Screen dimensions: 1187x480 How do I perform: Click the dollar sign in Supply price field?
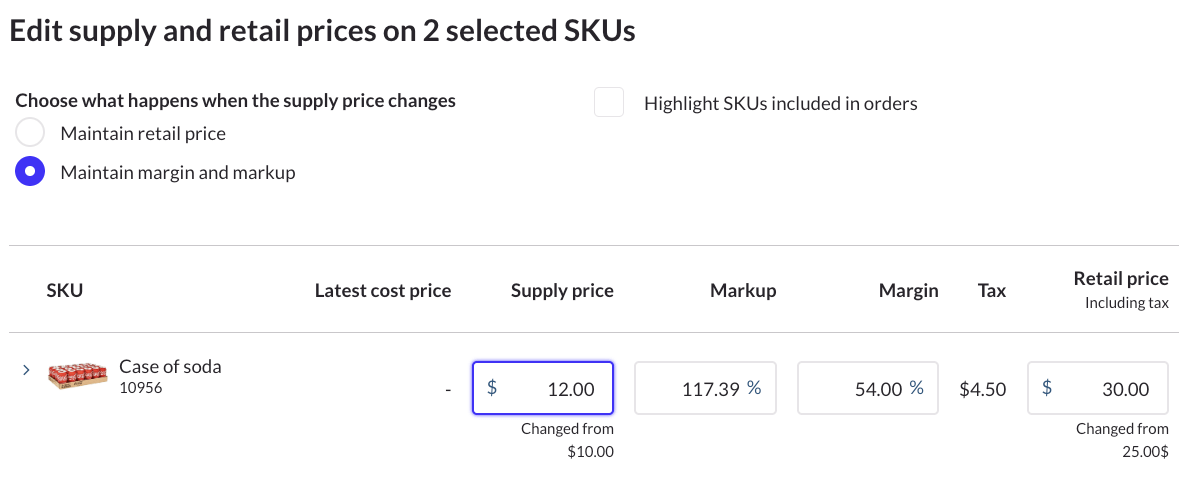(x=491, y=388)
